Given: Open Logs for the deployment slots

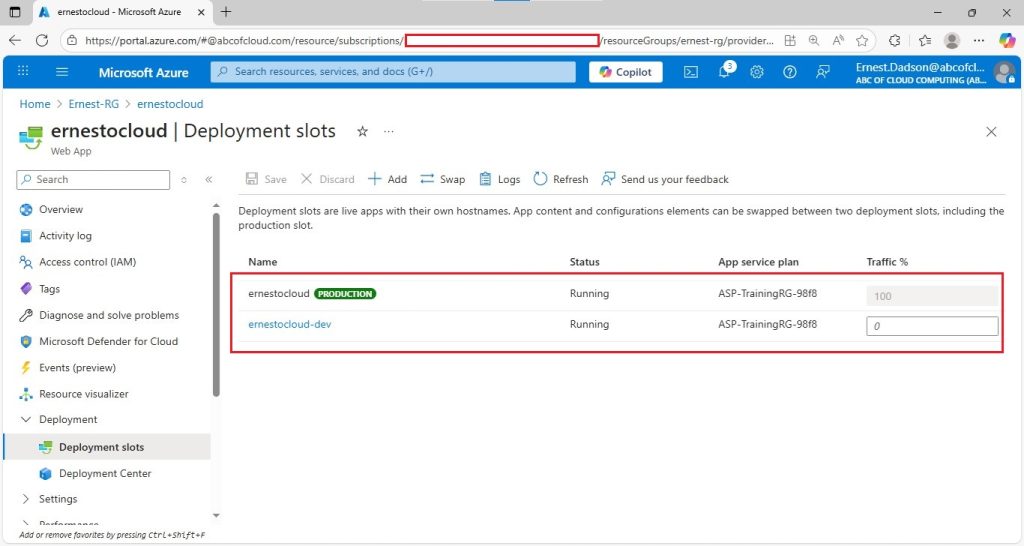Looking at the screenshot, I should tap(500, 179).
